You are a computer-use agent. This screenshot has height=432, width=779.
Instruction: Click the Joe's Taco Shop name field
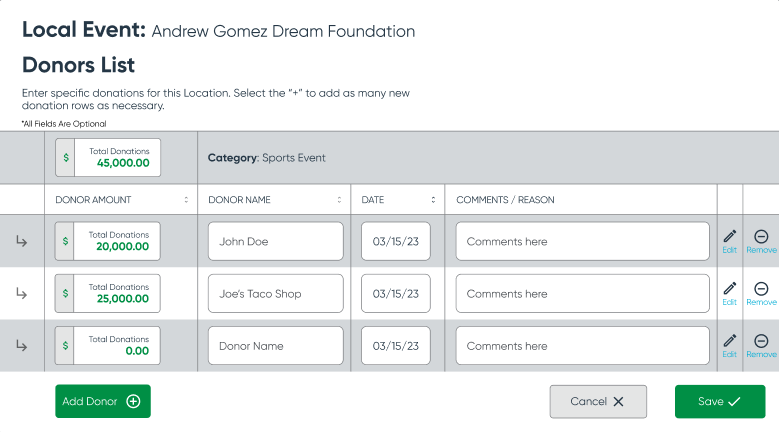pyautogui.click(x=275, y=294)
